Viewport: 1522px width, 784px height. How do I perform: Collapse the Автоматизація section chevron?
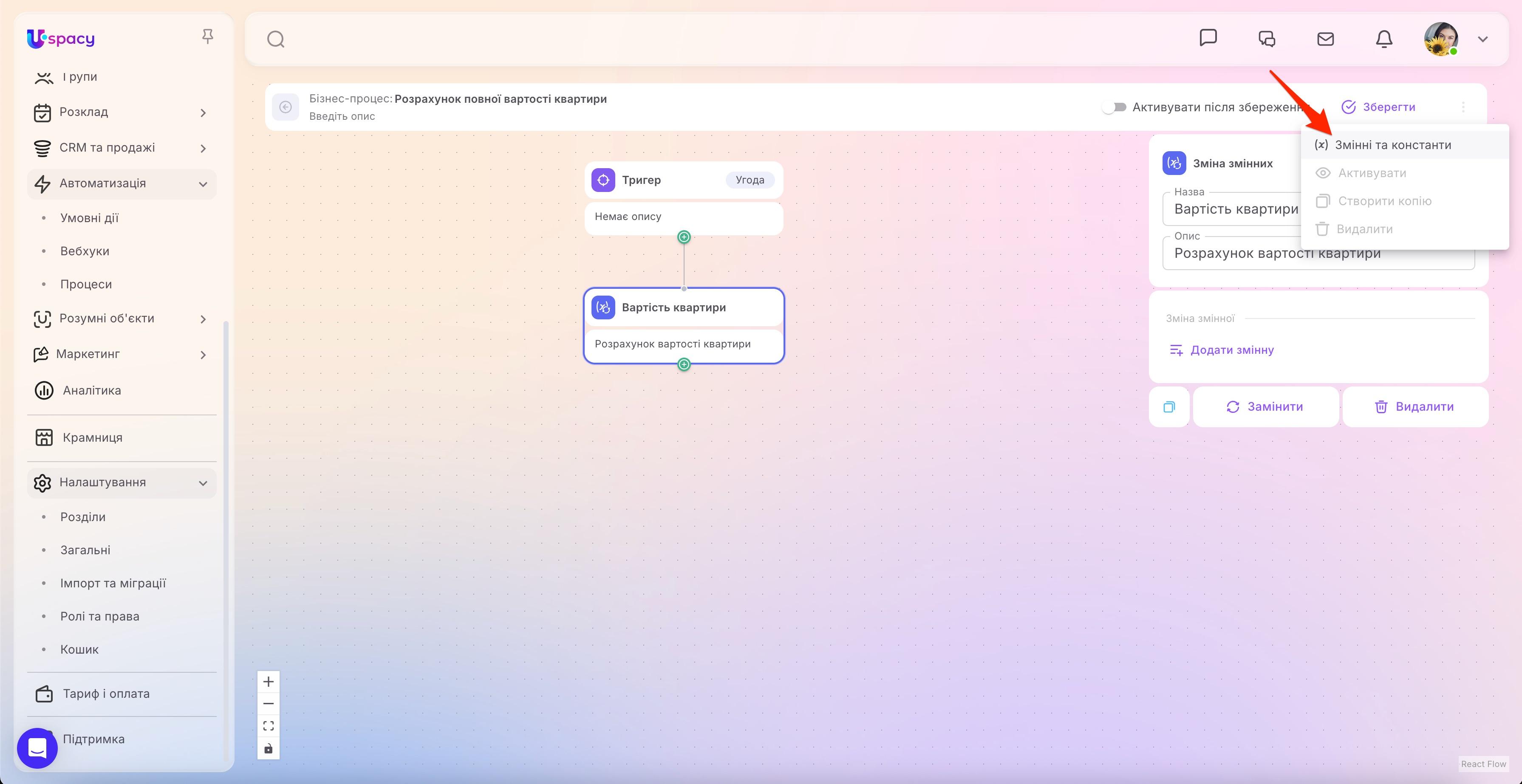203,183
